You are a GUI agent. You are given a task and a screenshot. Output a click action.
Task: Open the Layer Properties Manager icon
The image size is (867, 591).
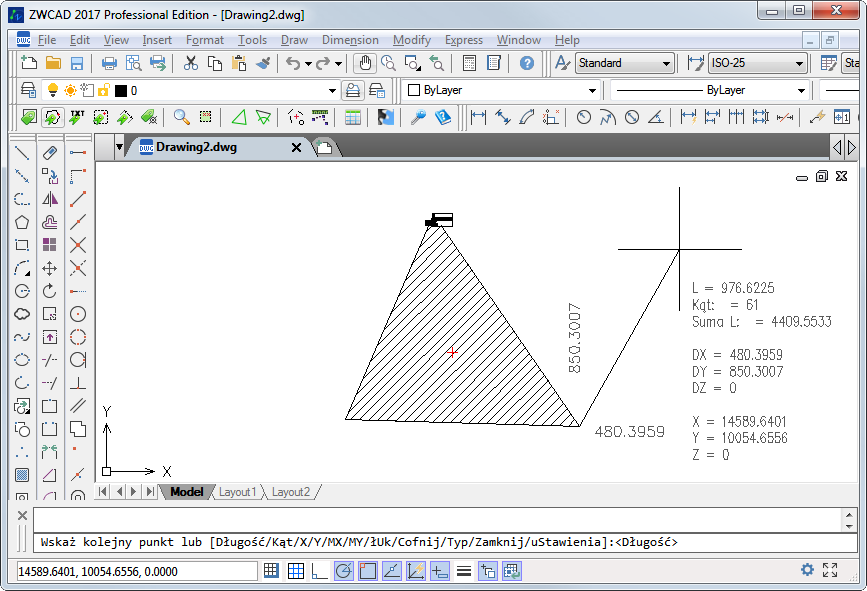28,90
